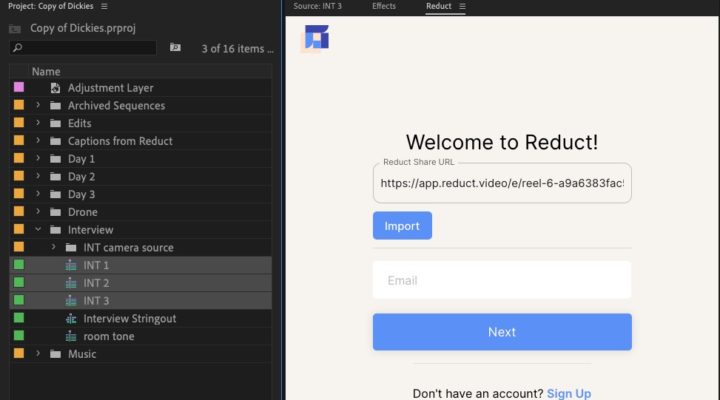Expand the Day 1 bin

coord(38,158)
